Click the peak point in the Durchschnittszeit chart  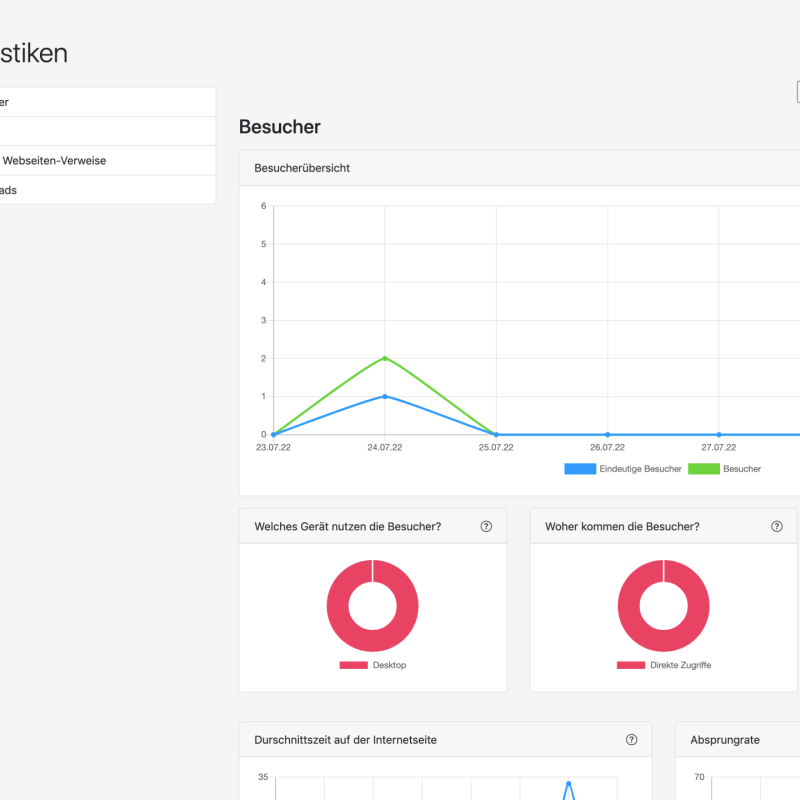tap(568, 783)
